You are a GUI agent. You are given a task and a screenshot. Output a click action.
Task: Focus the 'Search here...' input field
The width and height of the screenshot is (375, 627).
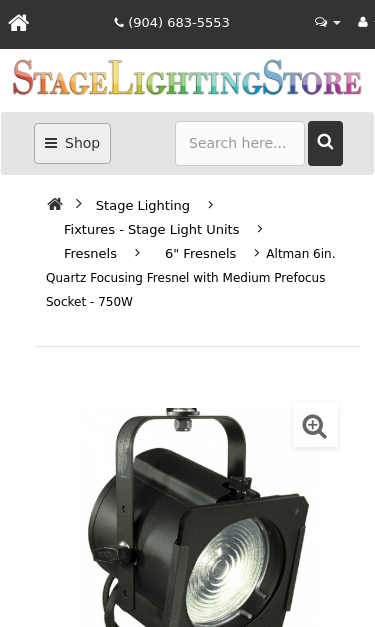(240, 143)
